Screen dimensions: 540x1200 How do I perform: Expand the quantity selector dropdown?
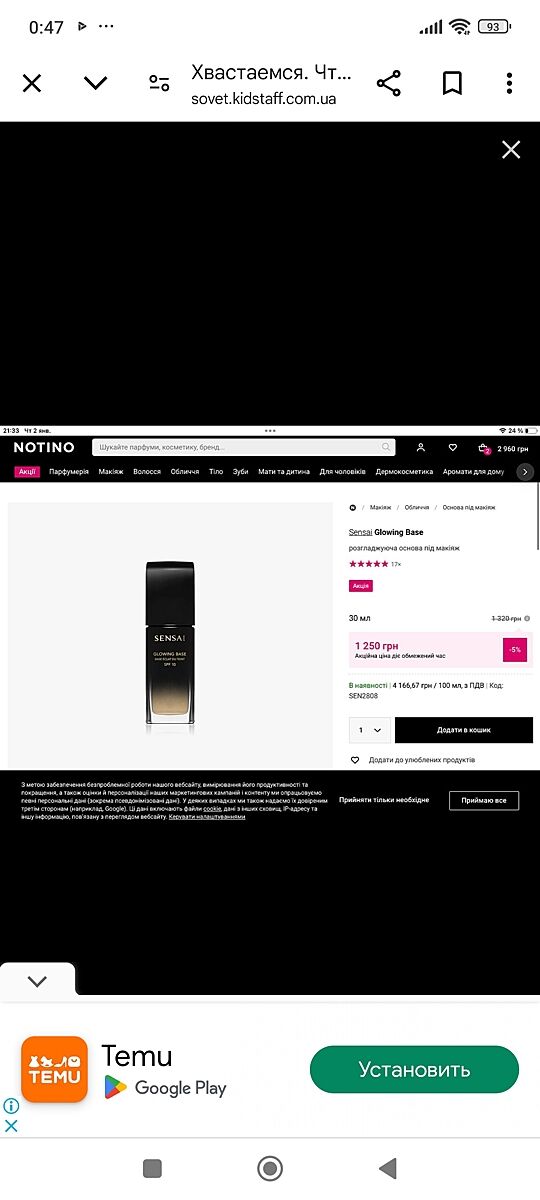tap(369, 730)
